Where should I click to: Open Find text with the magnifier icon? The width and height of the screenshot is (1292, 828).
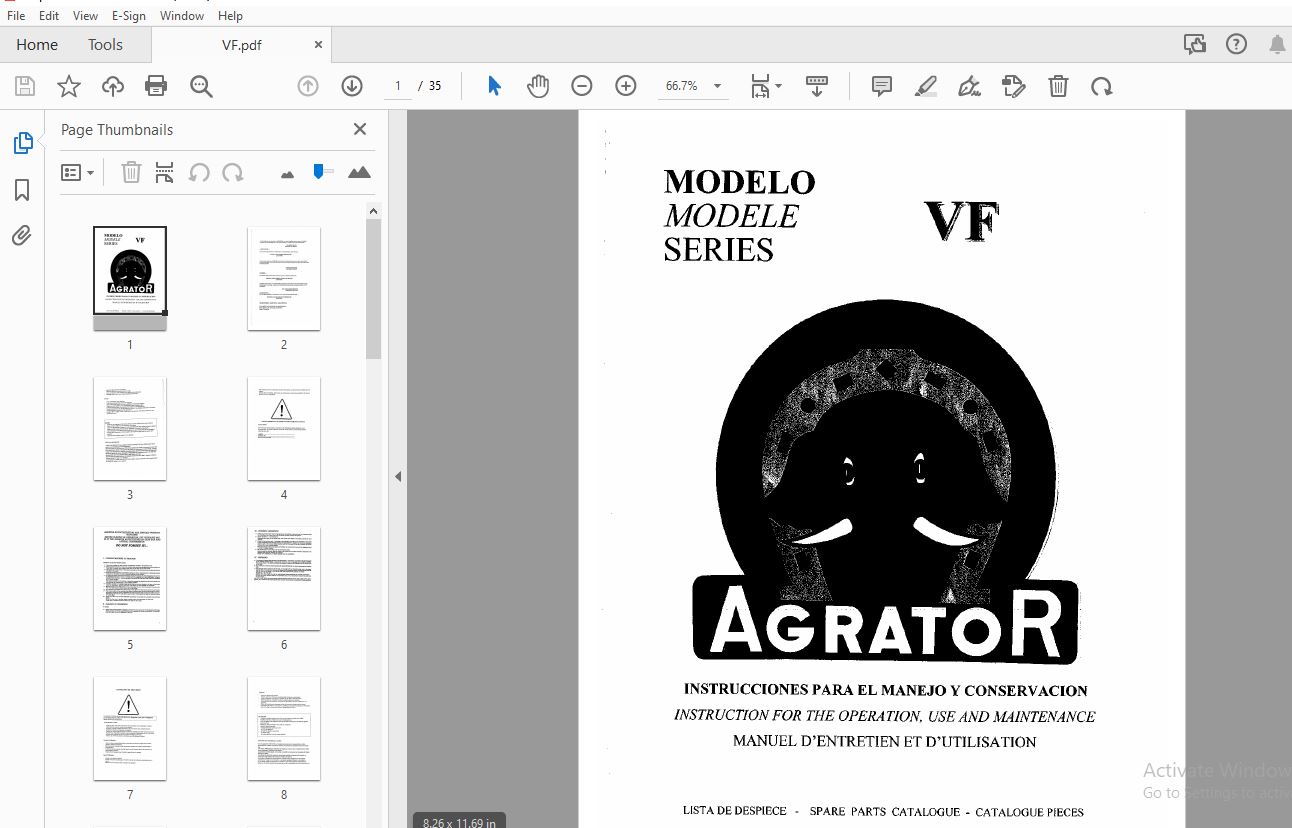point(201,86)
